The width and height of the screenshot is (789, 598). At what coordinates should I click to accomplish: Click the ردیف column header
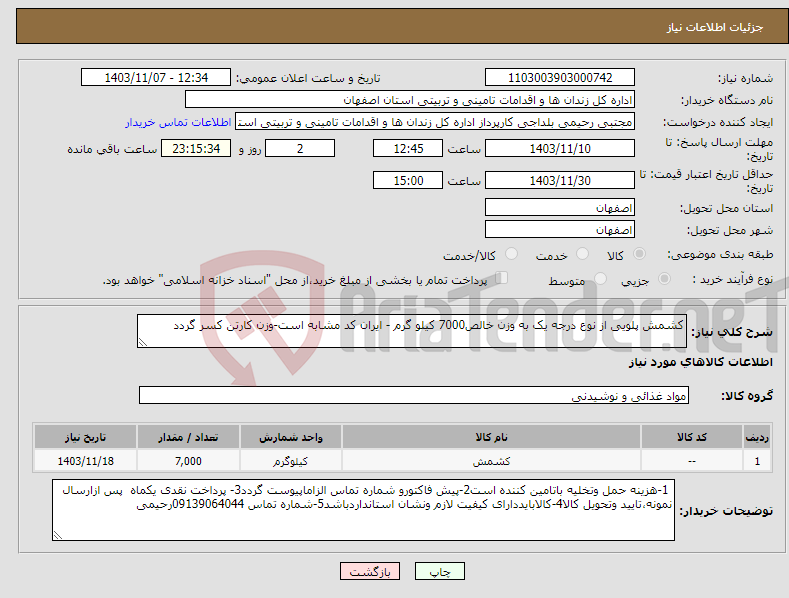tap(757, 437)
